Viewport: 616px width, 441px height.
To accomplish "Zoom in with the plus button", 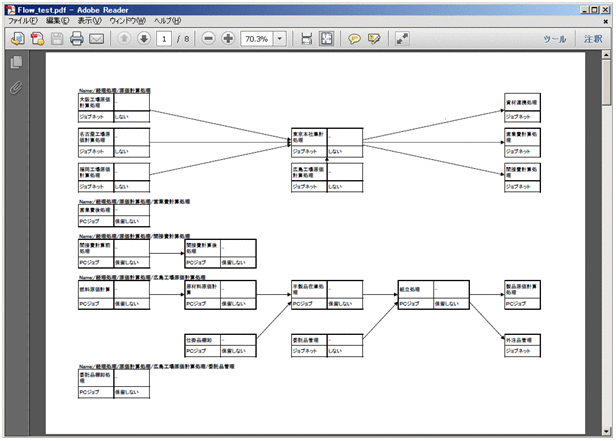I will tap(228, 39).
